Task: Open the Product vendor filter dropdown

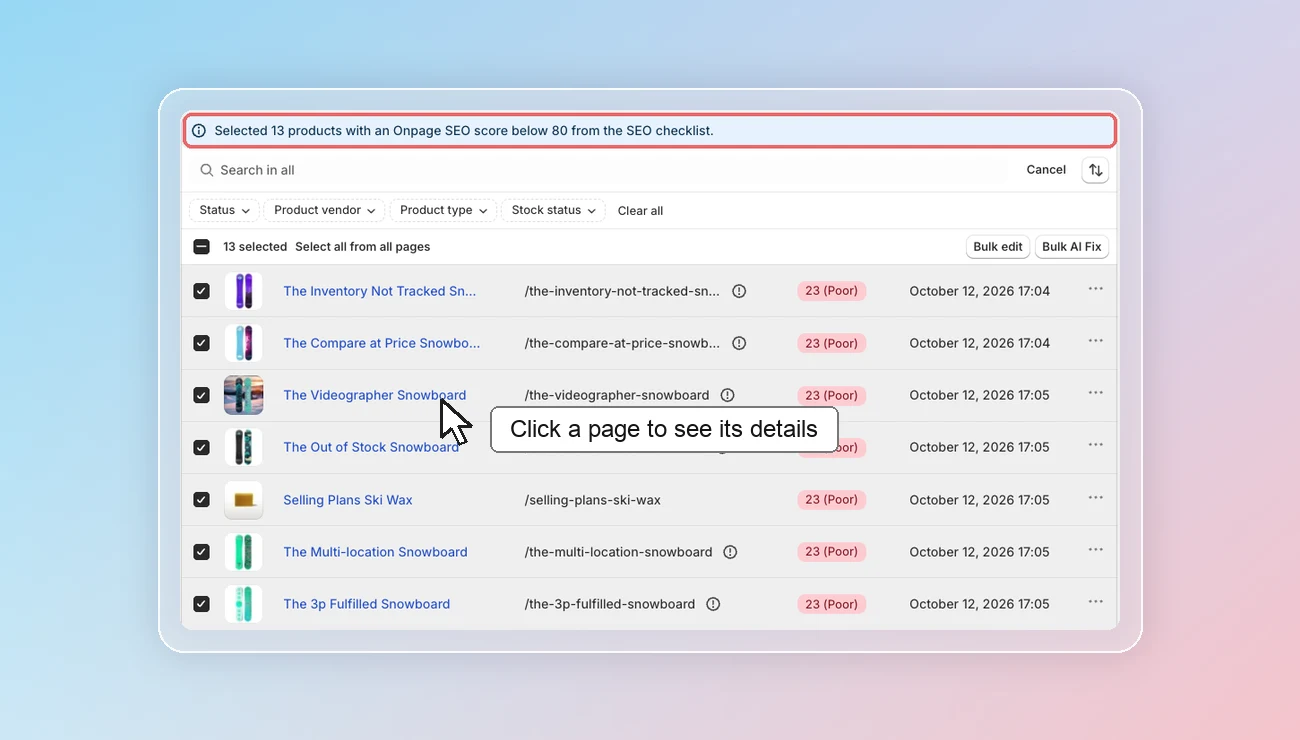Action: 325,210
